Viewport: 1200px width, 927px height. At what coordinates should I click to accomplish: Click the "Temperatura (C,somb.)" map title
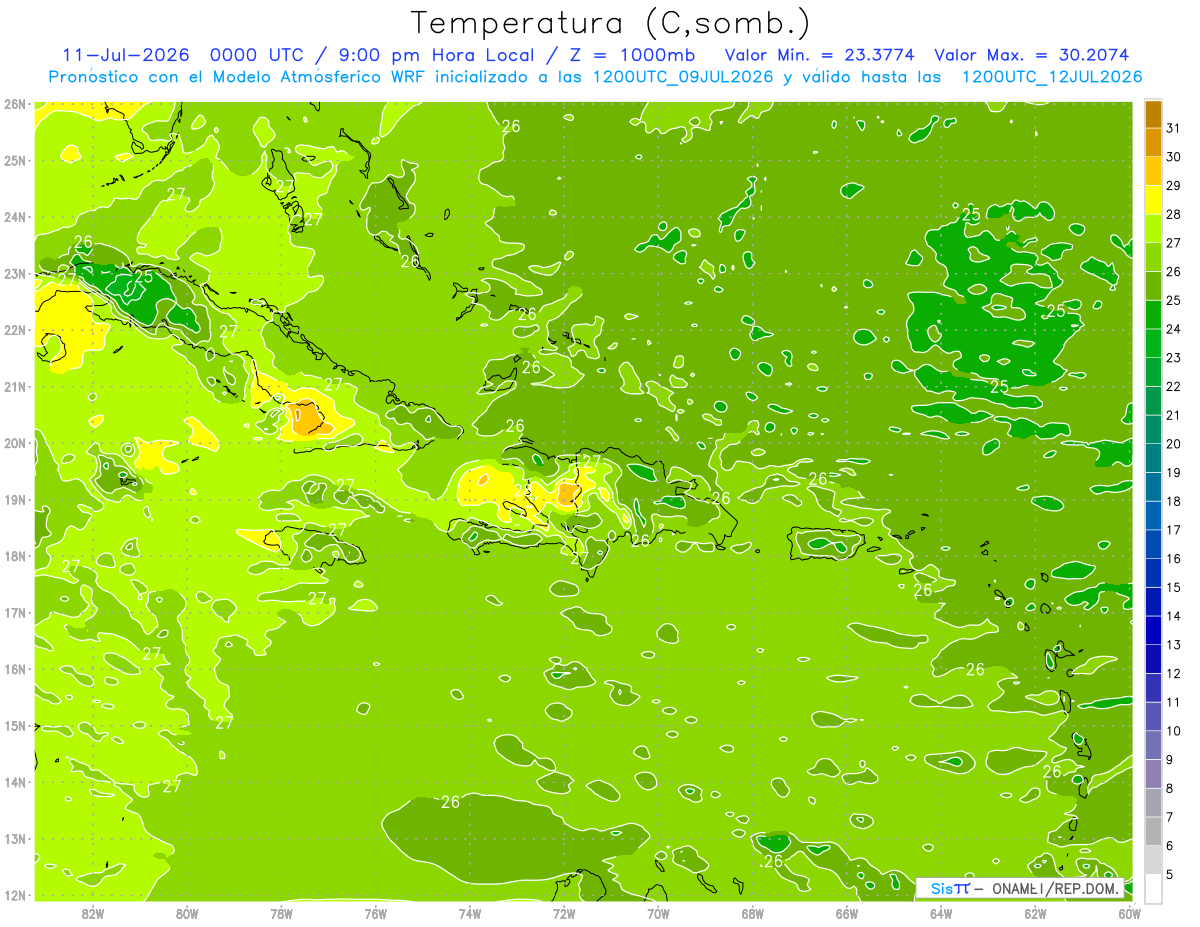point(611,23)
